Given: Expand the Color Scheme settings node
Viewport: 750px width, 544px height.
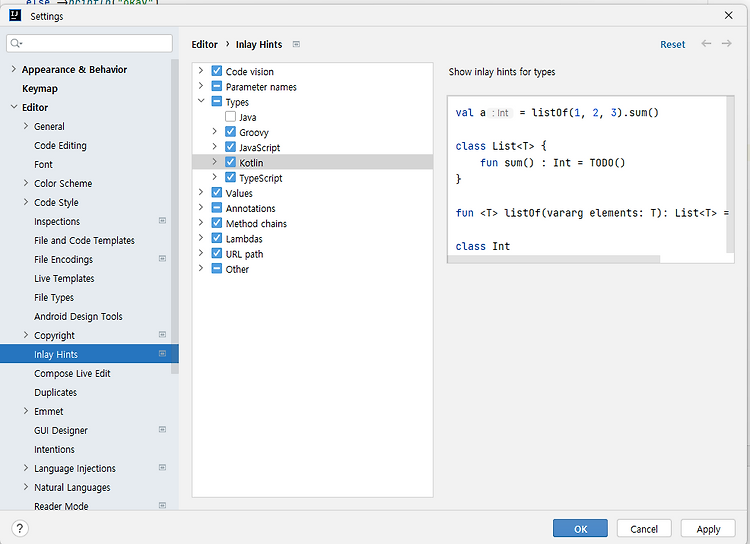Looking at the screenshot, I should pyautogui.click(x=26, y=184).
